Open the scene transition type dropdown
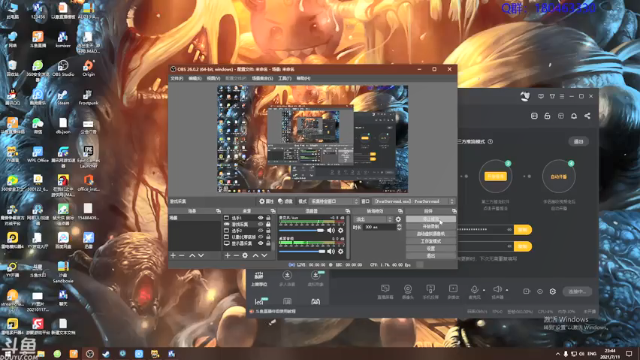Viewport: 640px width, 360px height. tap(373, 220)
